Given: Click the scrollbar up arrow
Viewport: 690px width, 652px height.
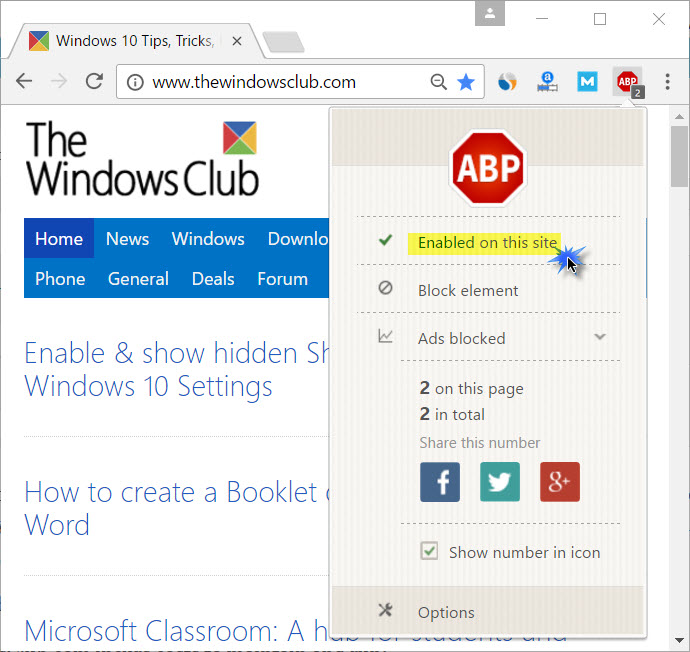Looking at the screenshot, I should click(679, 117).
